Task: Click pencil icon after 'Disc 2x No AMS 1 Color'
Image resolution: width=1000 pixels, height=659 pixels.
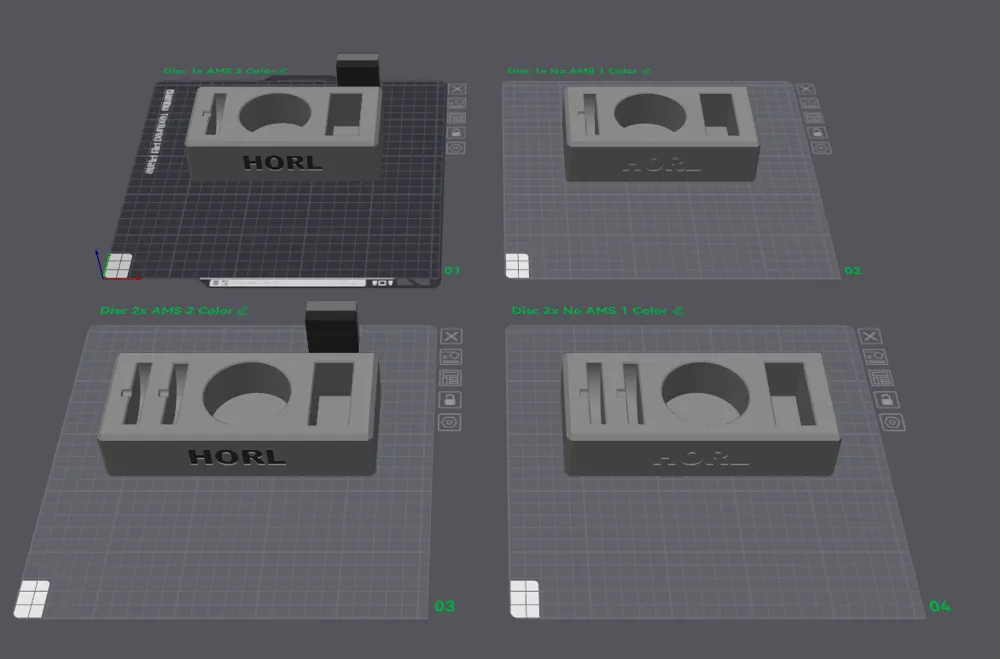Action: (x=678, y=311)
